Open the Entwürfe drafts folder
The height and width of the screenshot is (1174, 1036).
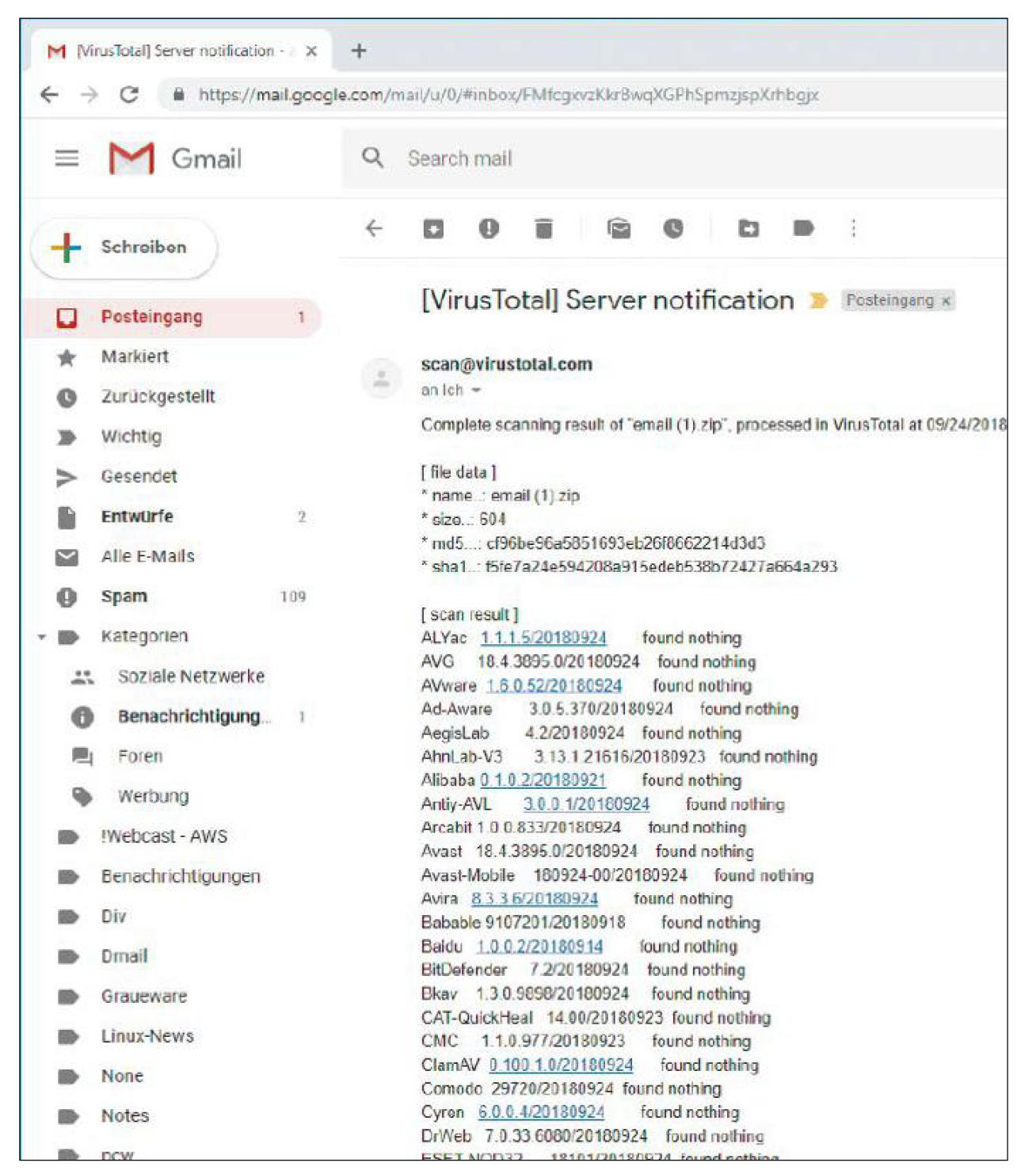(x=172, y=517)
